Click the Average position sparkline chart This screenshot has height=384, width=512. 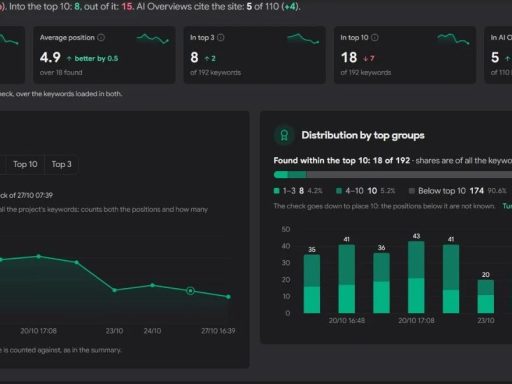[x=153, y=39]
